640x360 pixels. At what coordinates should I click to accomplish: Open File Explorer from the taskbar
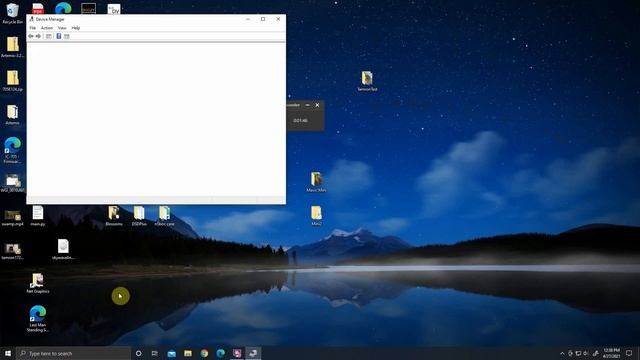(x=188, y=353)
